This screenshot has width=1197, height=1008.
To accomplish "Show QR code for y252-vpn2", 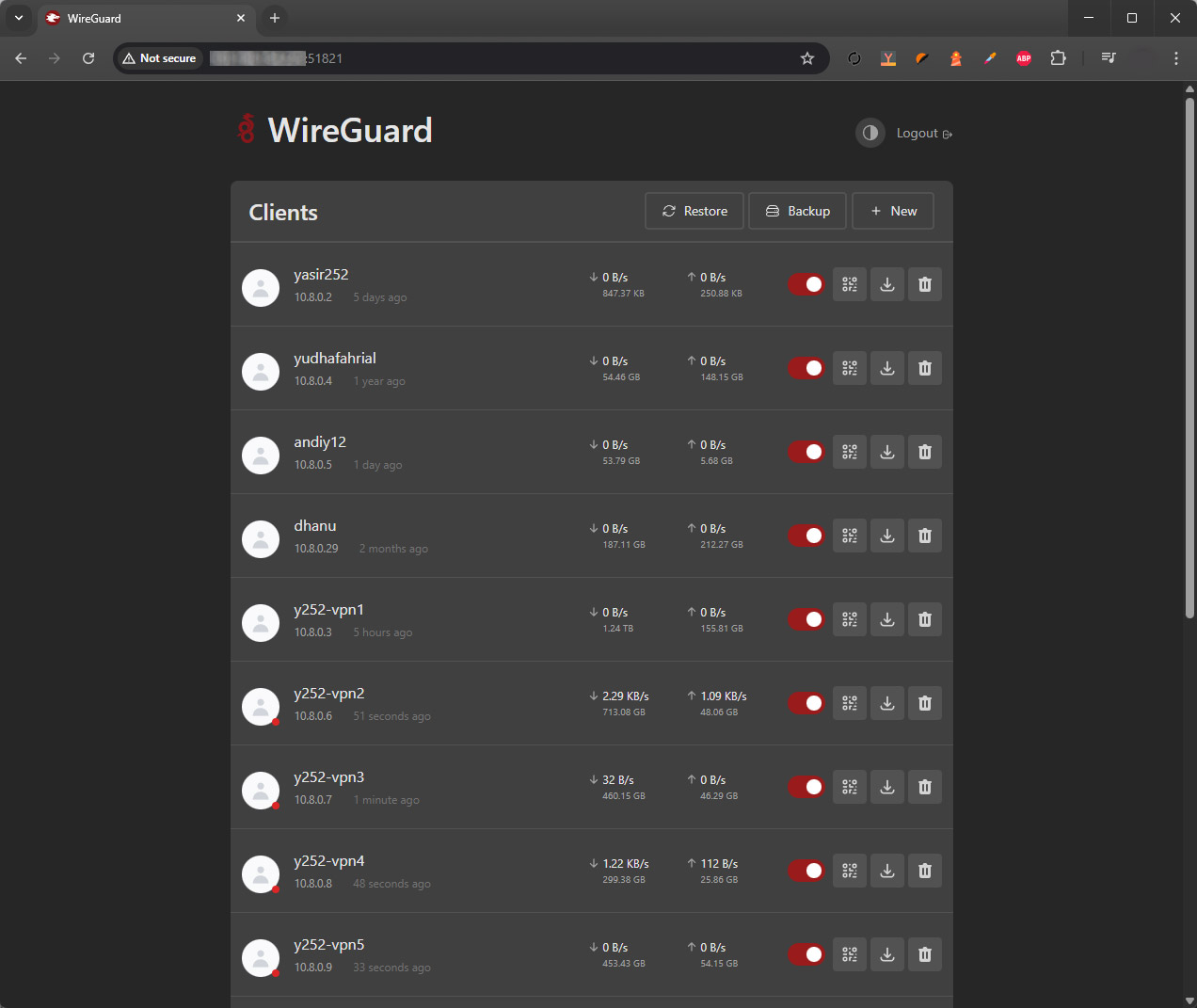I will coord(850,703).
